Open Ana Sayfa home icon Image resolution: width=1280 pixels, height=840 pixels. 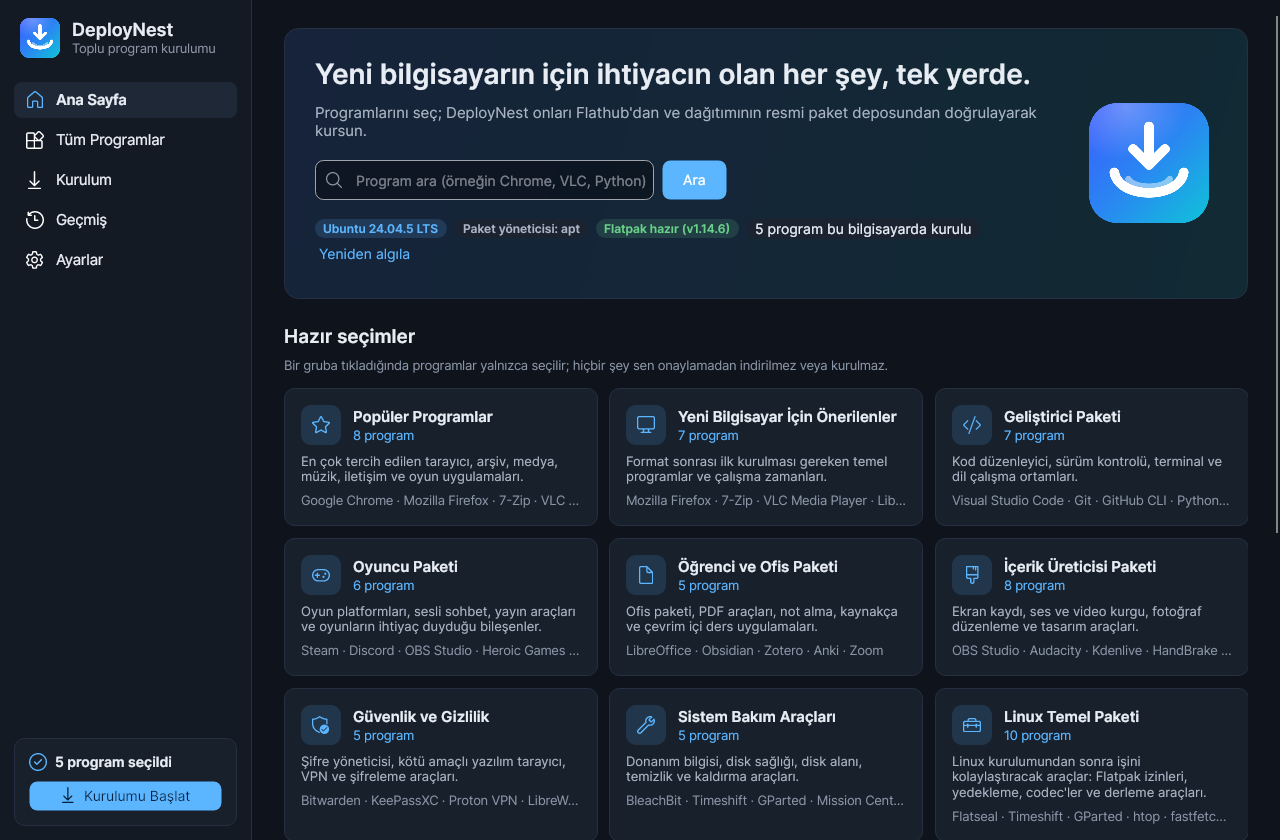(35, 100)
